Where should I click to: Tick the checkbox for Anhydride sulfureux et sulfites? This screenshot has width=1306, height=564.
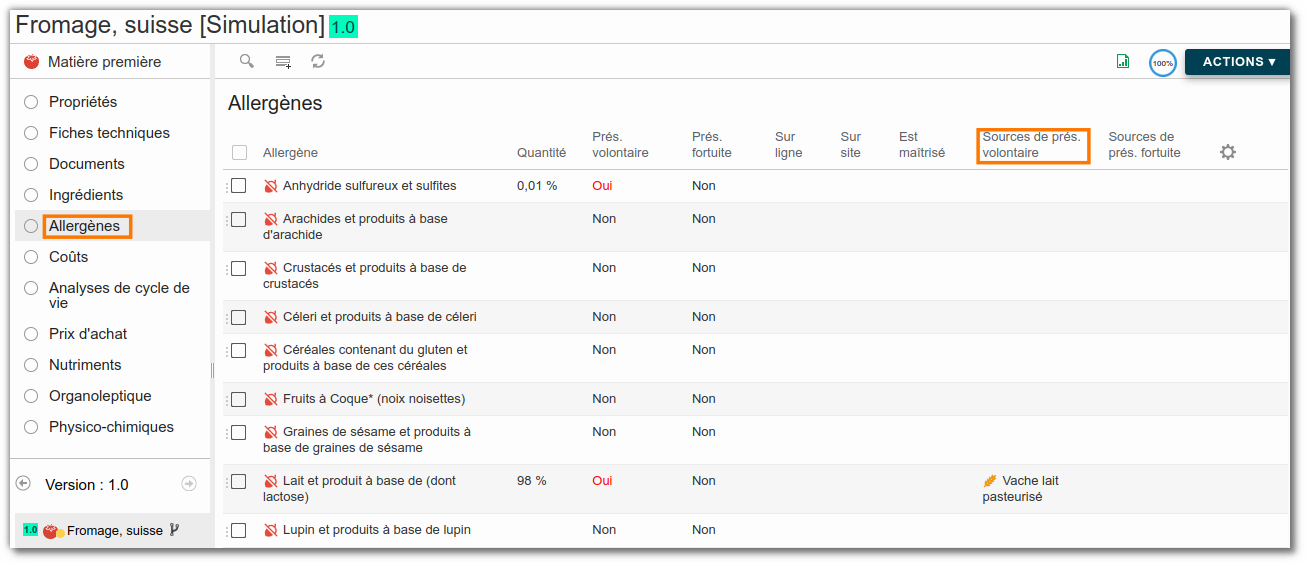tap(238, 186)
